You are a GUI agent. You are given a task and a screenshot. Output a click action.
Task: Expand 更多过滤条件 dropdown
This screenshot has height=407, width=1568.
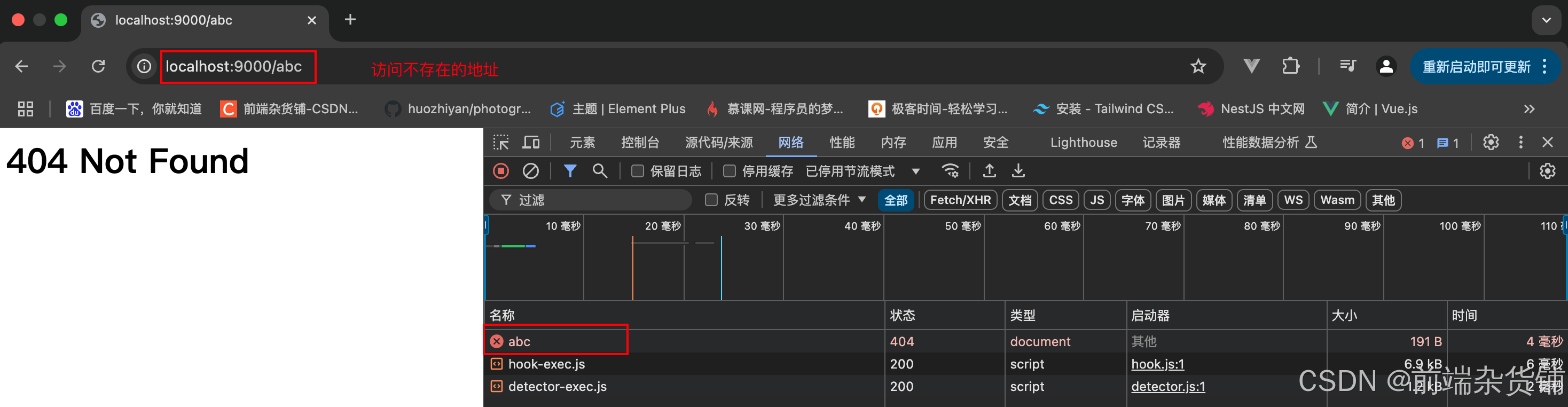coord(819,200)
